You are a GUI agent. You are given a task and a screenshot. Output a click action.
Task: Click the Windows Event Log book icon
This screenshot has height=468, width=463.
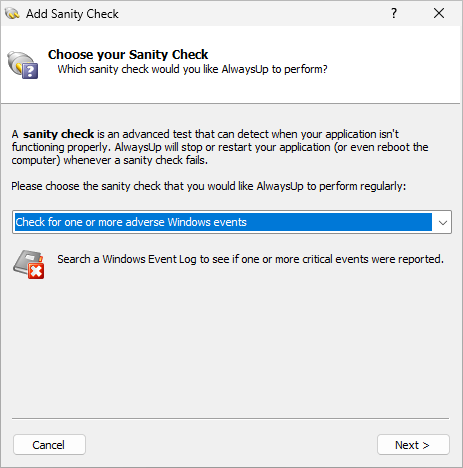29,264
